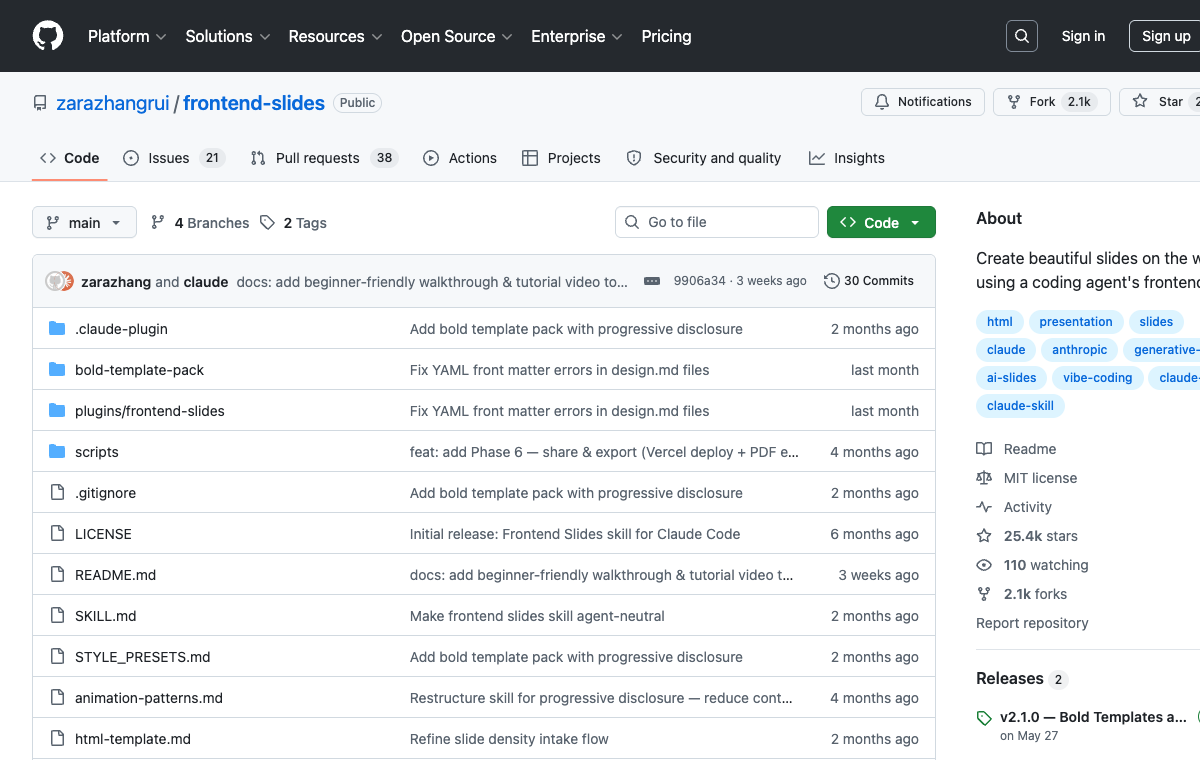This screenshot has height=760, width=1200.
Task: Switch to the Issues tab
Action: click(x=174, y=158)
